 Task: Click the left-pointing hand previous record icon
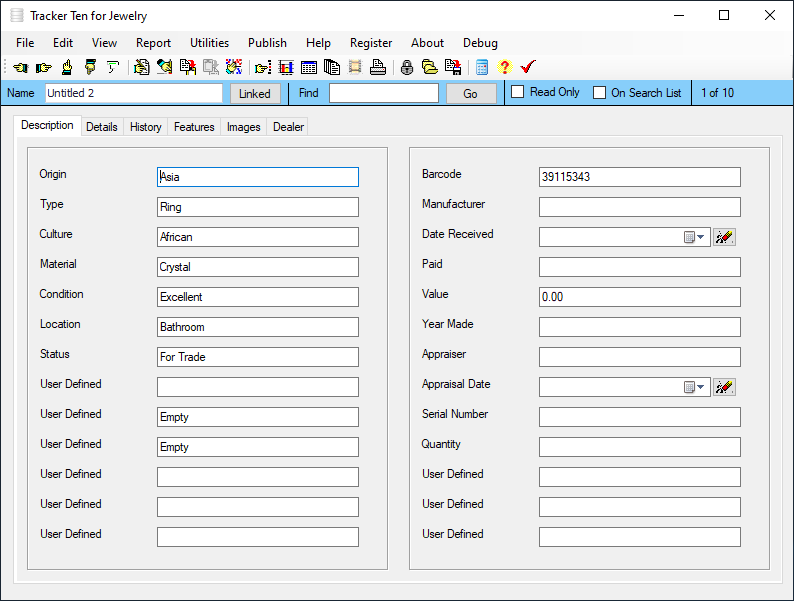click(21, 67)
